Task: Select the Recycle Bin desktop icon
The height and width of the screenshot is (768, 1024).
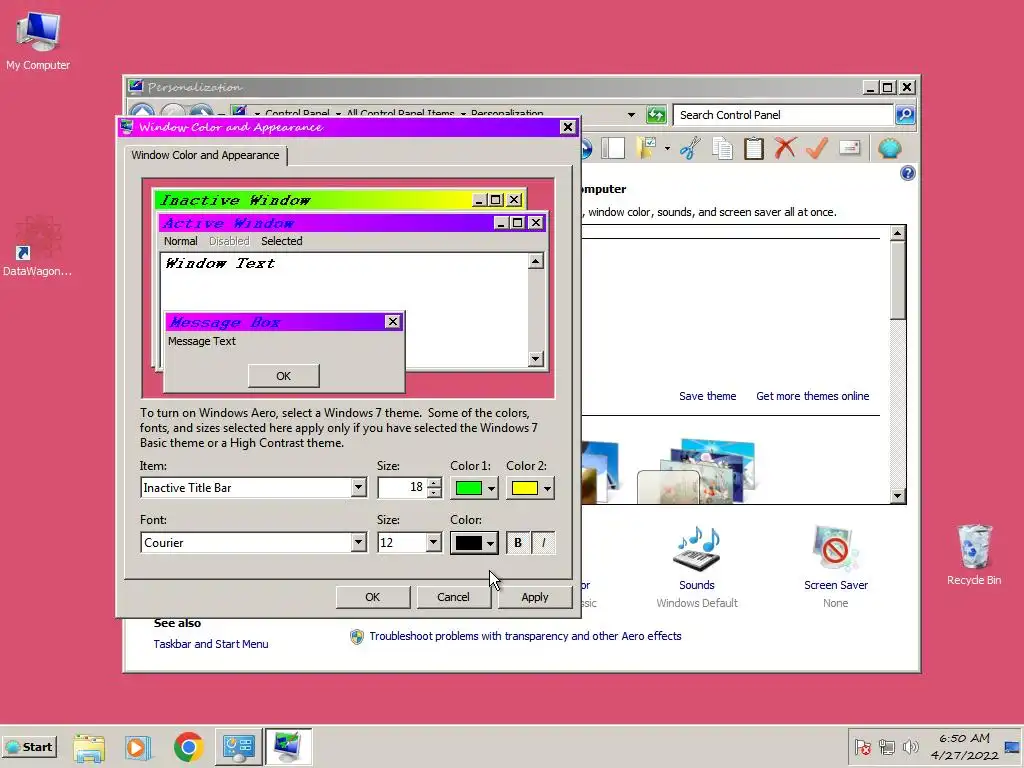Action: pyautogui.click(x=974, y=554)
